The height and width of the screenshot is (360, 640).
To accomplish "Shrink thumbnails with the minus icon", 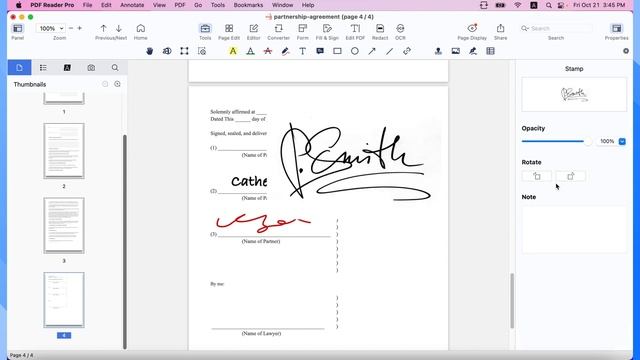I will pyautogui.click(x=105, y=84).
